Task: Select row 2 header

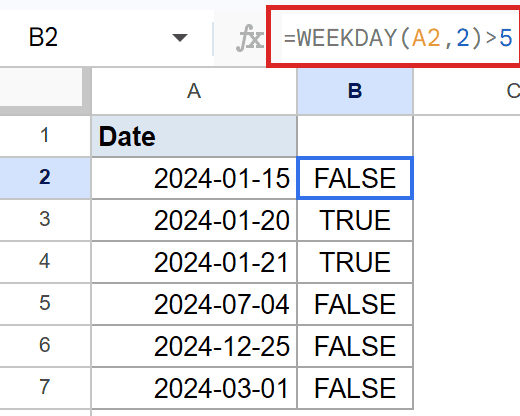Action: (x=45, y=178)
